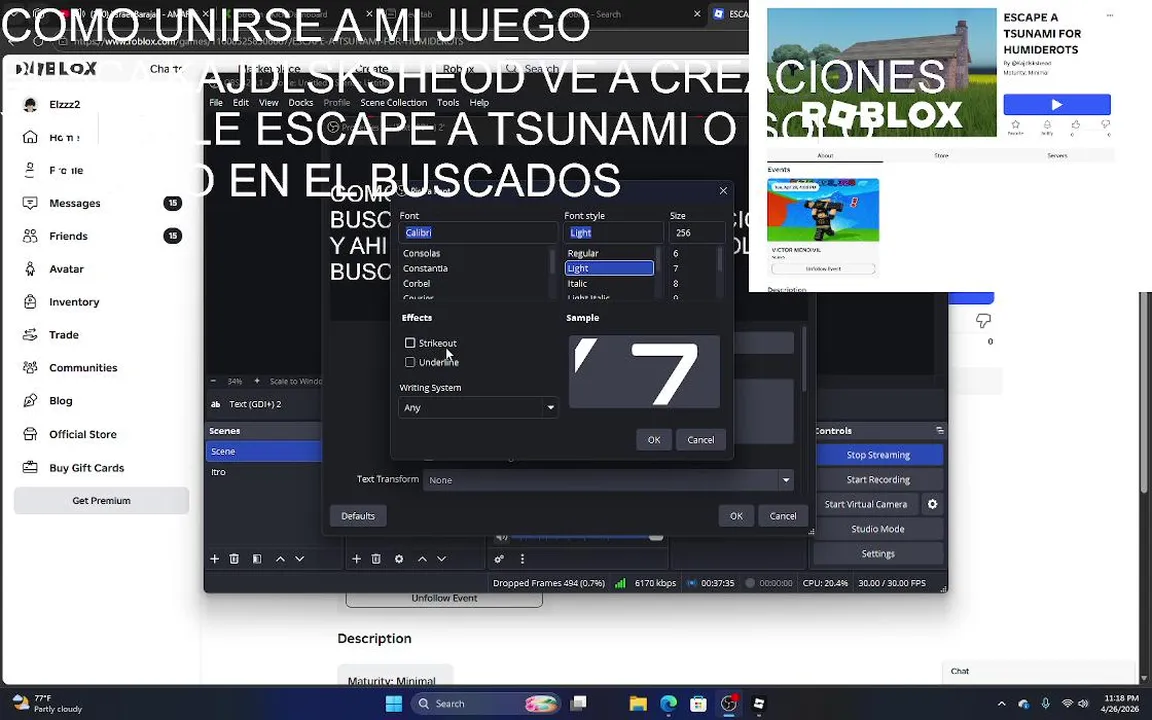Open File Explorer from the taskbar
The image size is (1152, 720).
pyautogui.click(x=638, y=704)
